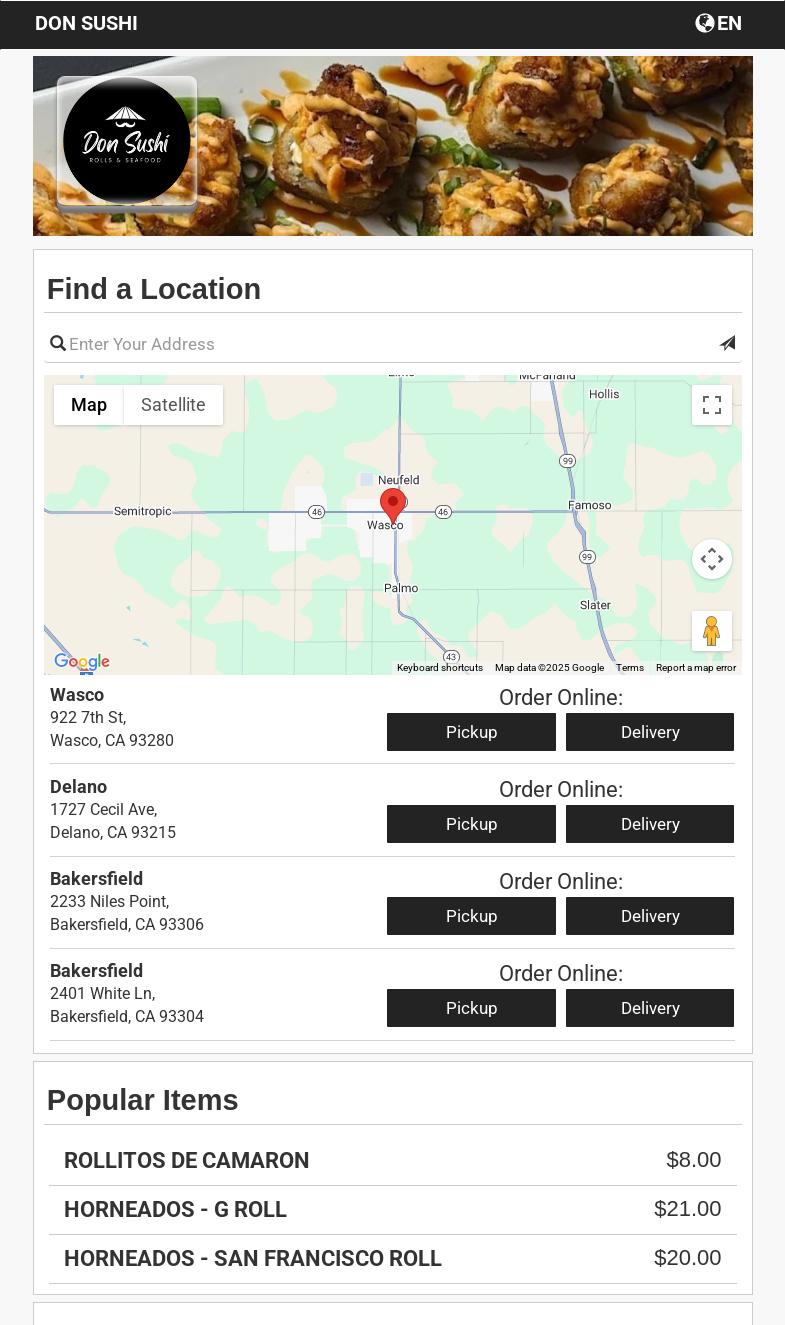Click the Famoso label on map
The height and width of the screenshot is (1325, 785).
tap(590, 505)
